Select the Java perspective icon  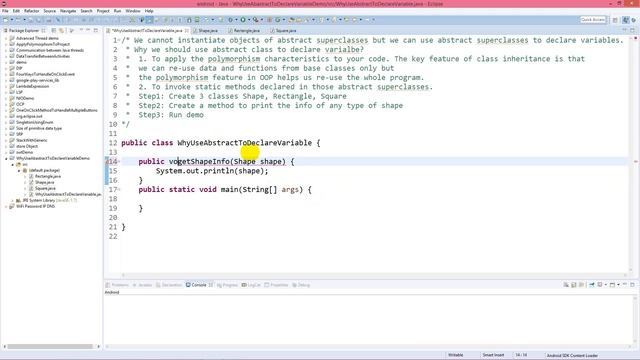coord(625,20)
